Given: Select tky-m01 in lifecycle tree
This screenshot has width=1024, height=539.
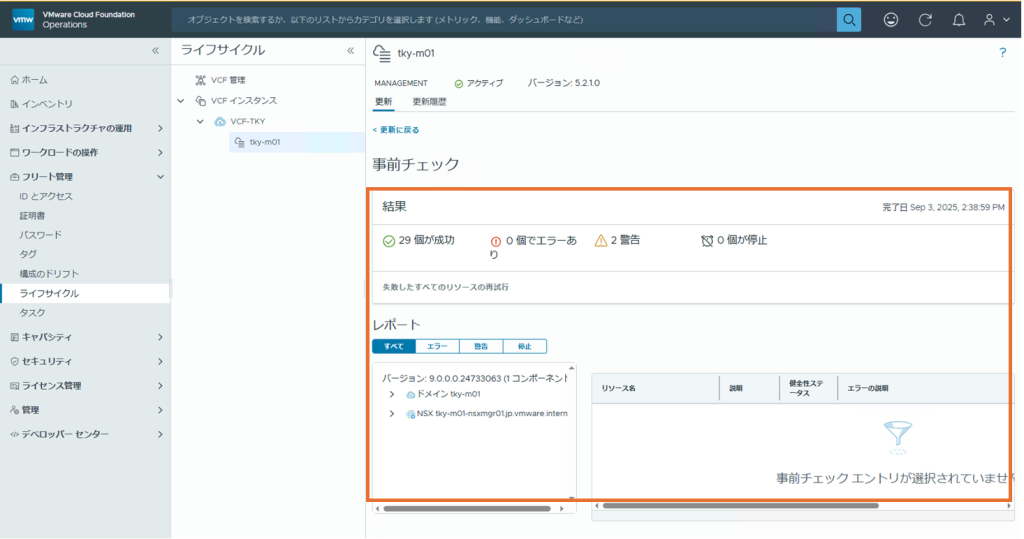Looking at the screenshot, I should click(297, 142).
